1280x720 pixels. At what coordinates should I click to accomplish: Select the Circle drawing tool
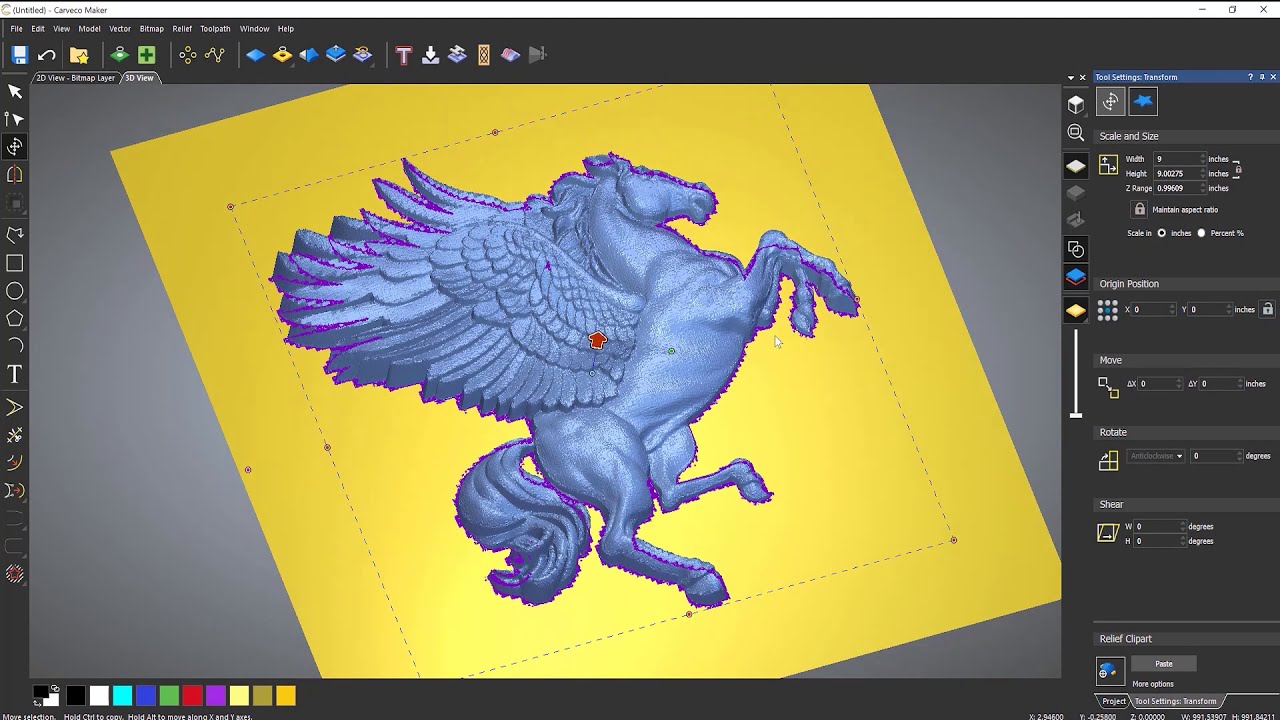15,291
